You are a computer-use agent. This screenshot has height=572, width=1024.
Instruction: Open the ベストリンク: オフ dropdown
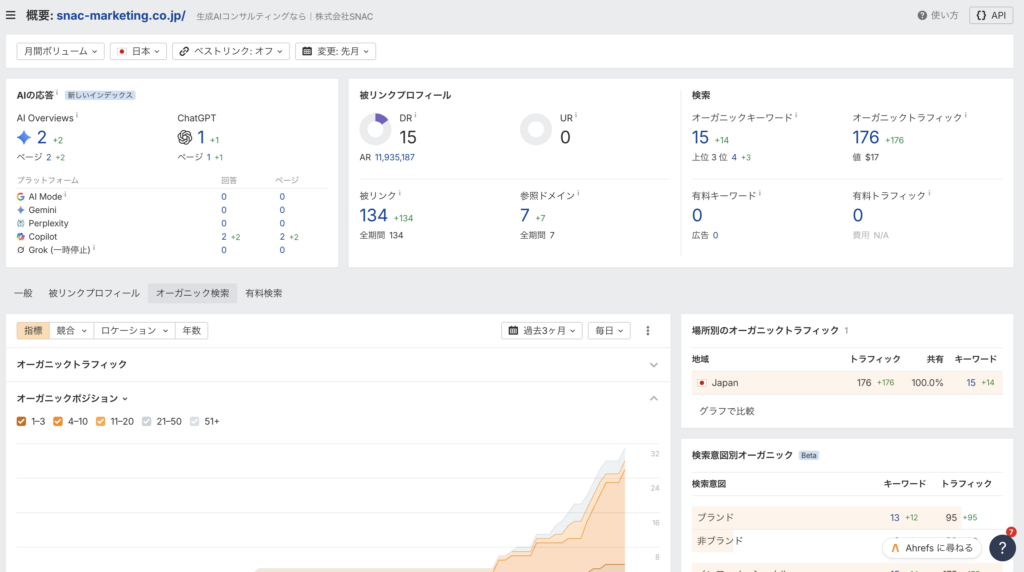(x=231, y=51)
